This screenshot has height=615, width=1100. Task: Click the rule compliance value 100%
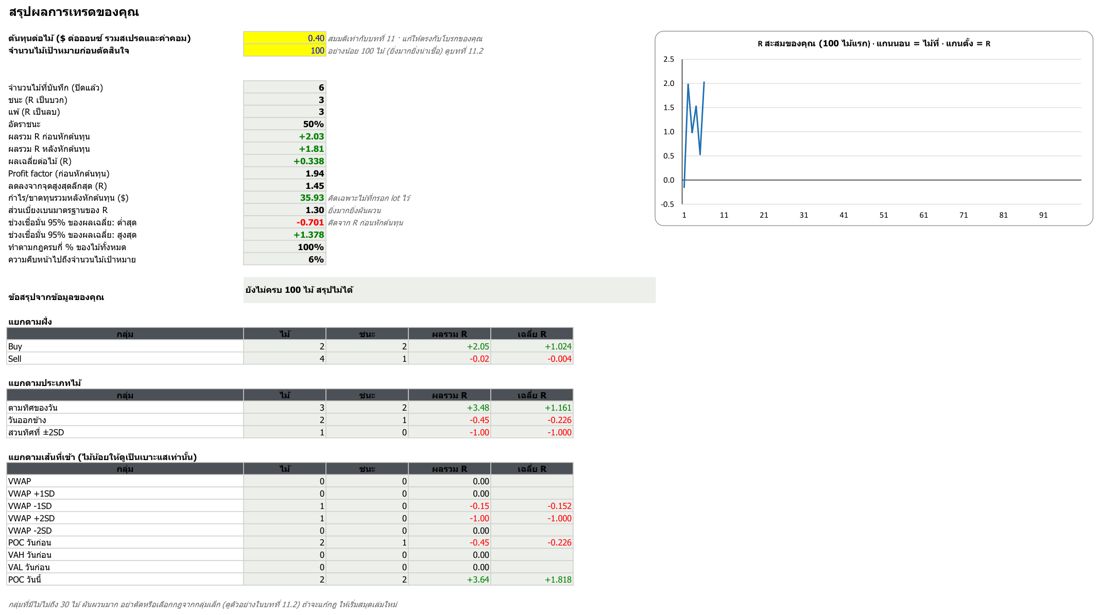284,247
